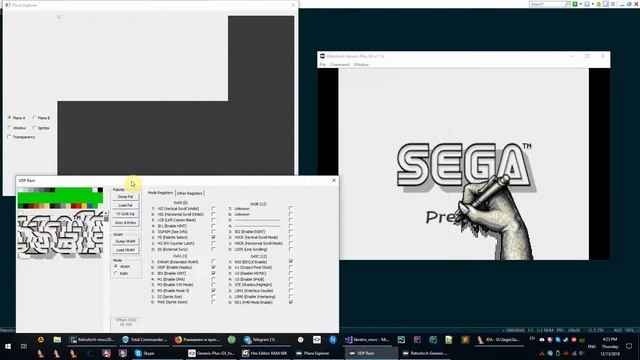Click the VRAM tile graphics preview
Viewport: 640px width, 360px height.
(60, 236)
